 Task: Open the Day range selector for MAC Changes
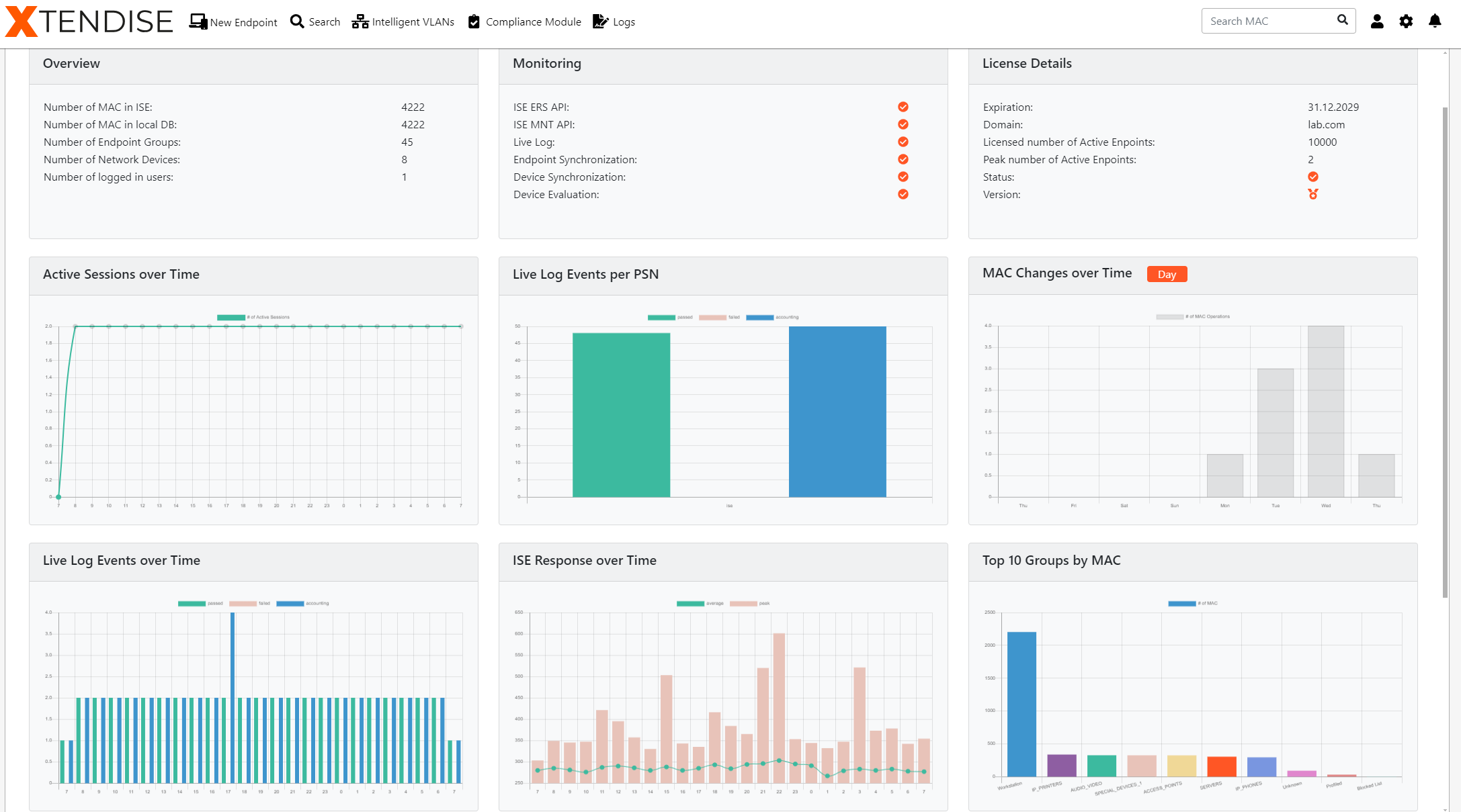tap(1167, 274)
